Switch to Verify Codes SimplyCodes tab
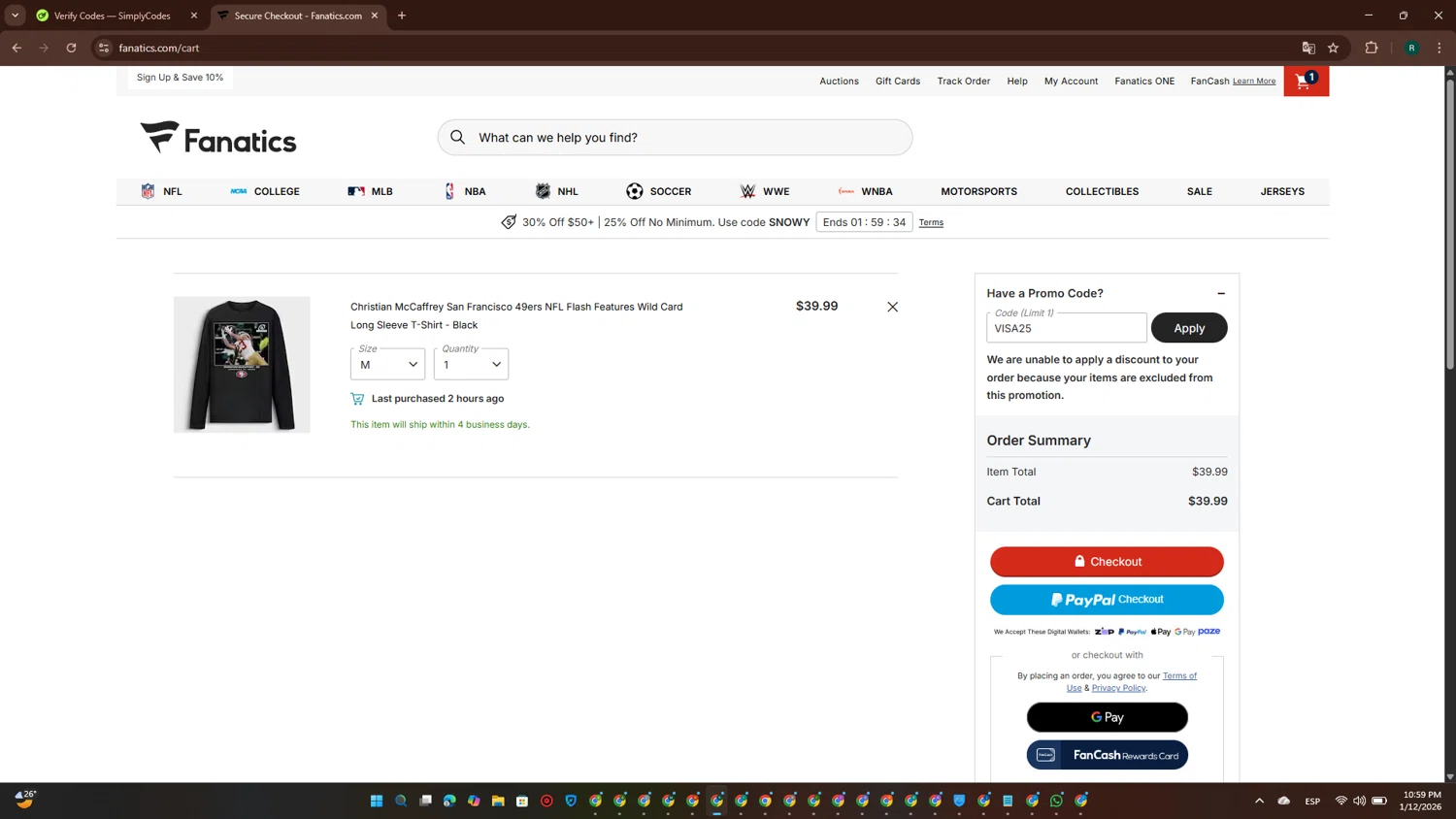1456x819 pixels. click(112, 16)
